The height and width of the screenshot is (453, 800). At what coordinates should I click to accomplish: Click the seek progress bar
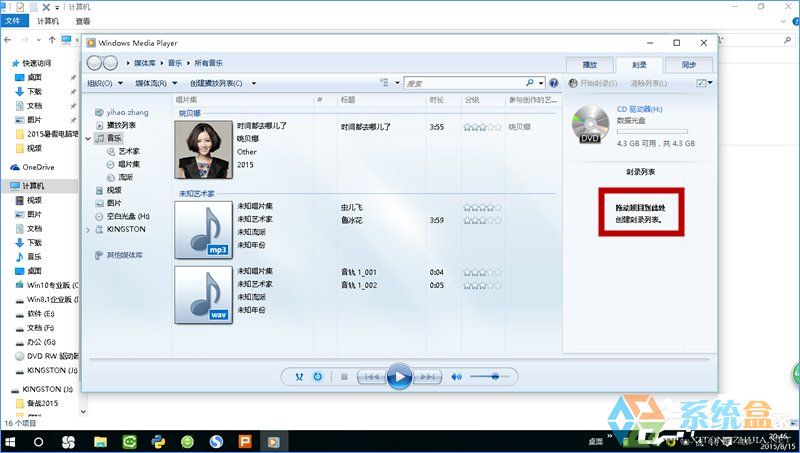(x=399, y=359)
